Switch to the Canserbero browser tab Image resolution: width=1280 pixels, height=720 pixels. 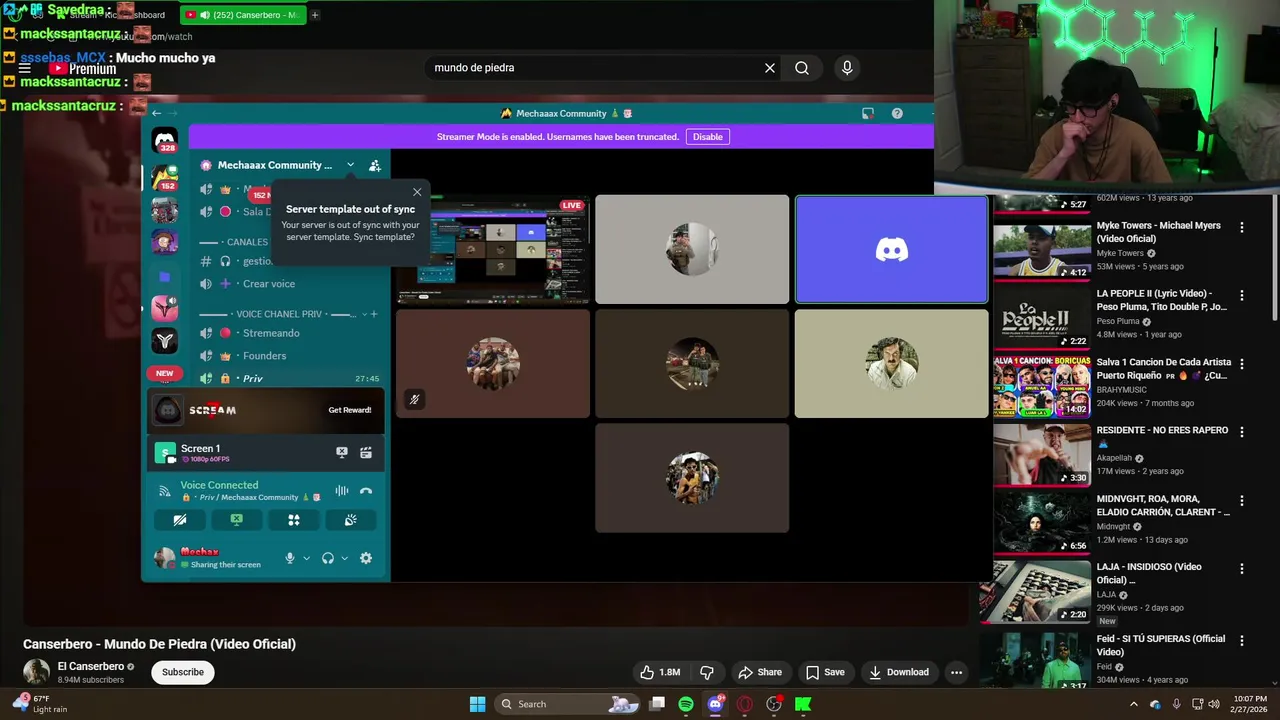coord(243,15)
